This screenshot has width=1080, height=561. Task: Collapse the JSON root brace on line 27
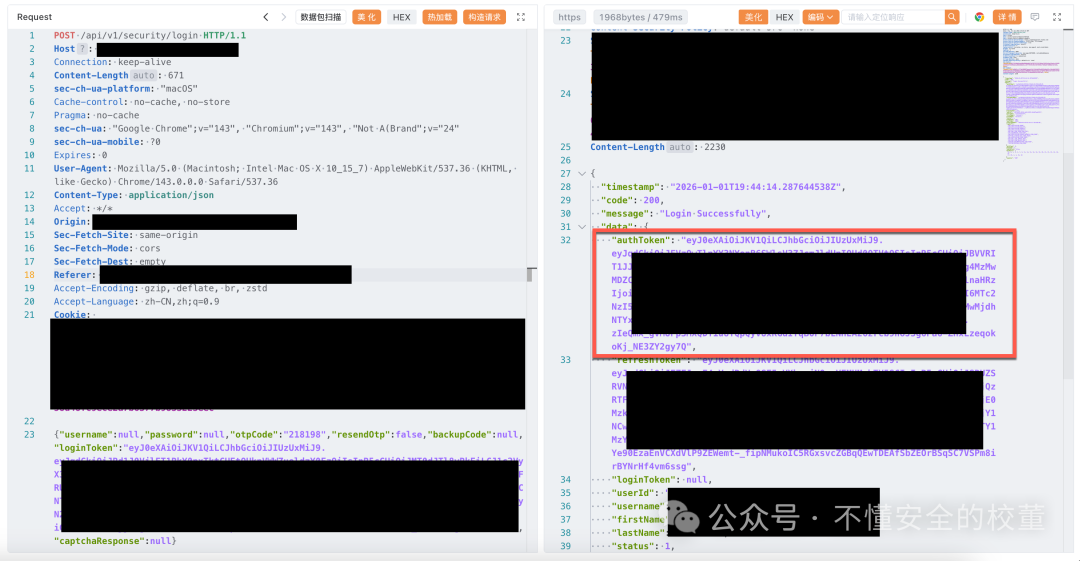click(x=582, y=174)
